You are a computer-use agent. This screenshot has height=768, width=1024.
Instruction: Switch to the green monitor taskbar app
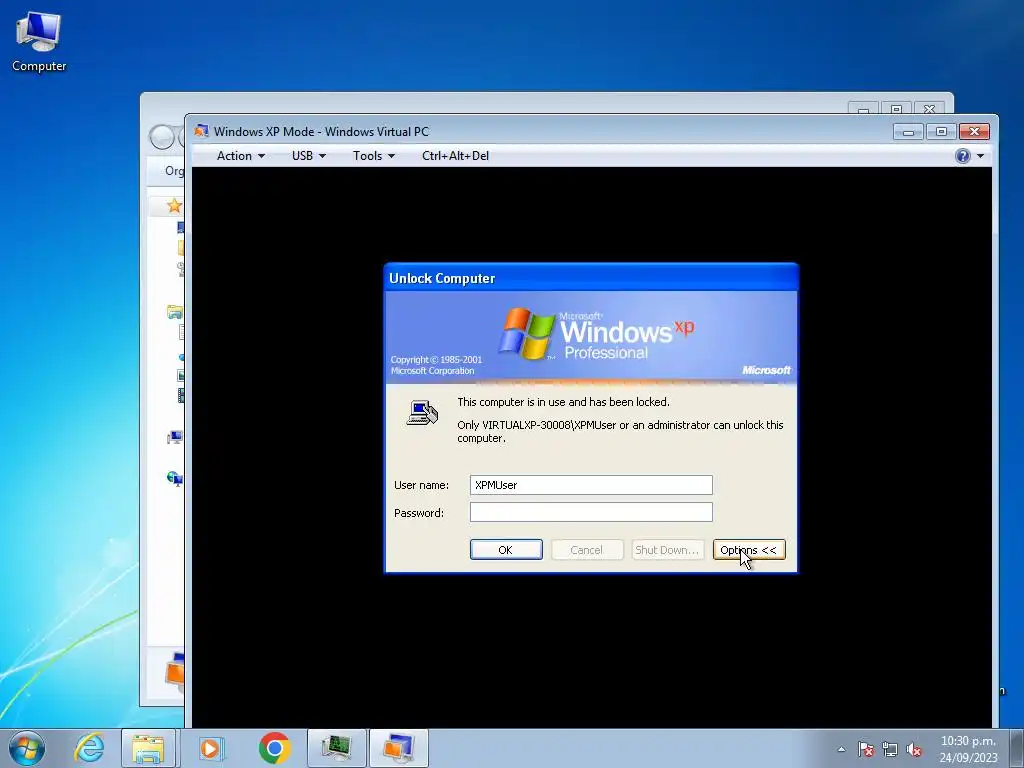[337, 748]
